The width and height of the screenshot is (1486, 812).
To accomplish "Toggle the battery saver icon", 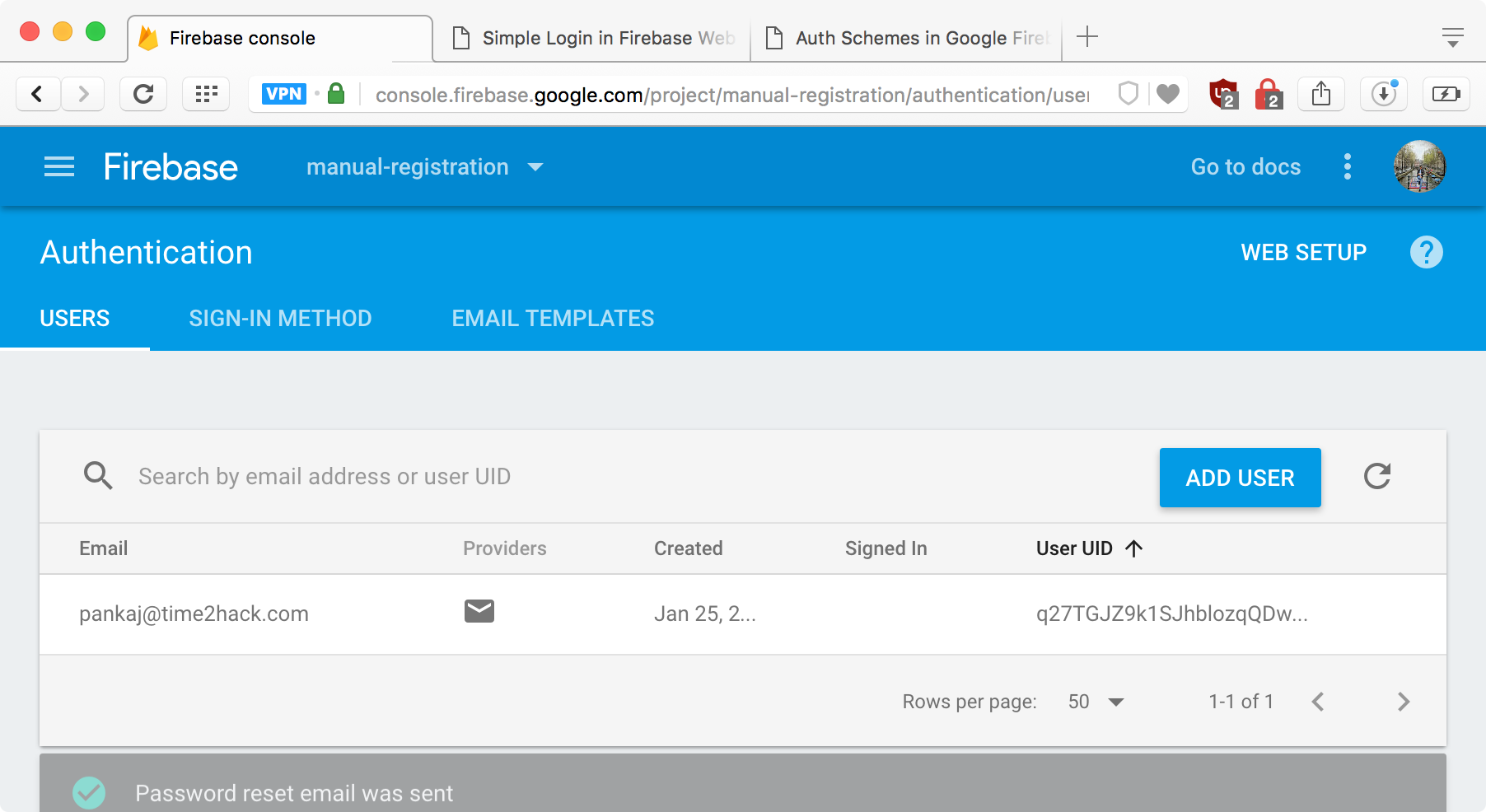I will (x=1446, y=94).
